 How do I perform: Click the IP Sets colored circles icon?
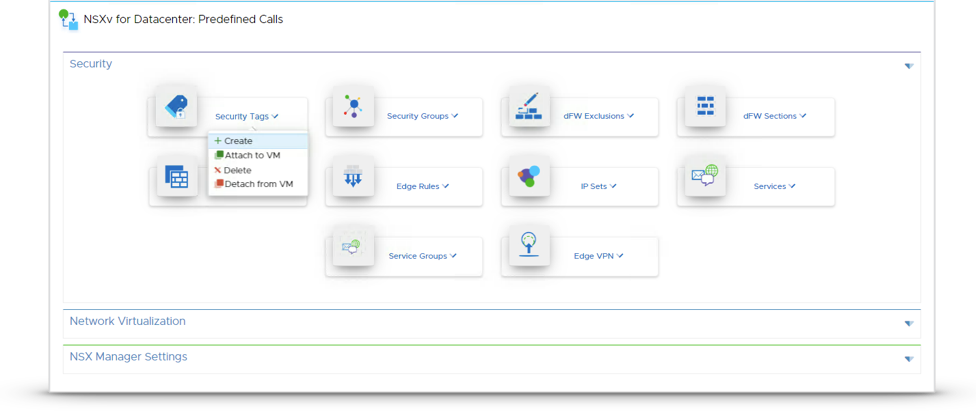tap(529, 177)
